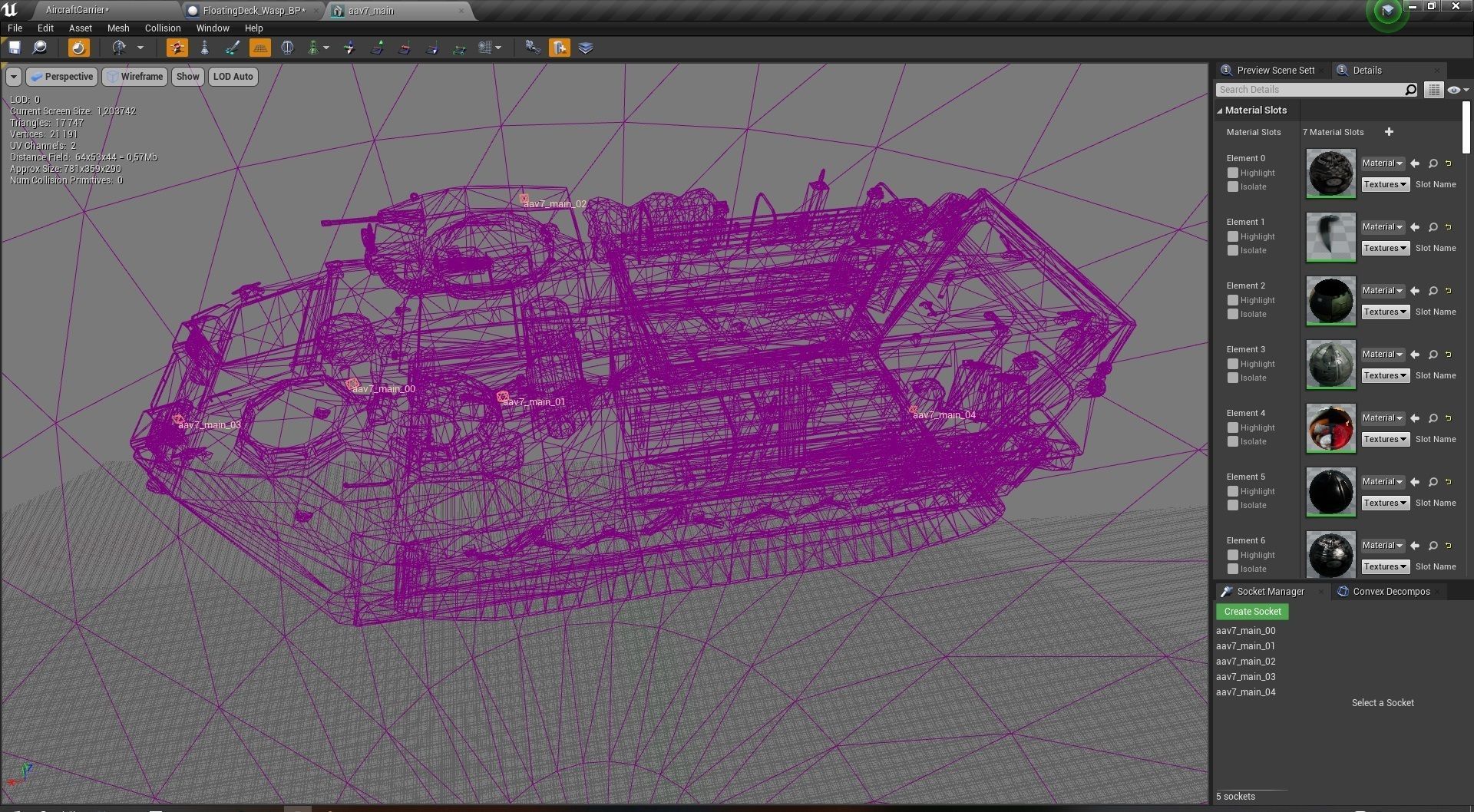Screen dimensions: 1474x812
Task: Toggle Sockets display in toolbar
Action: coord(177,48)
